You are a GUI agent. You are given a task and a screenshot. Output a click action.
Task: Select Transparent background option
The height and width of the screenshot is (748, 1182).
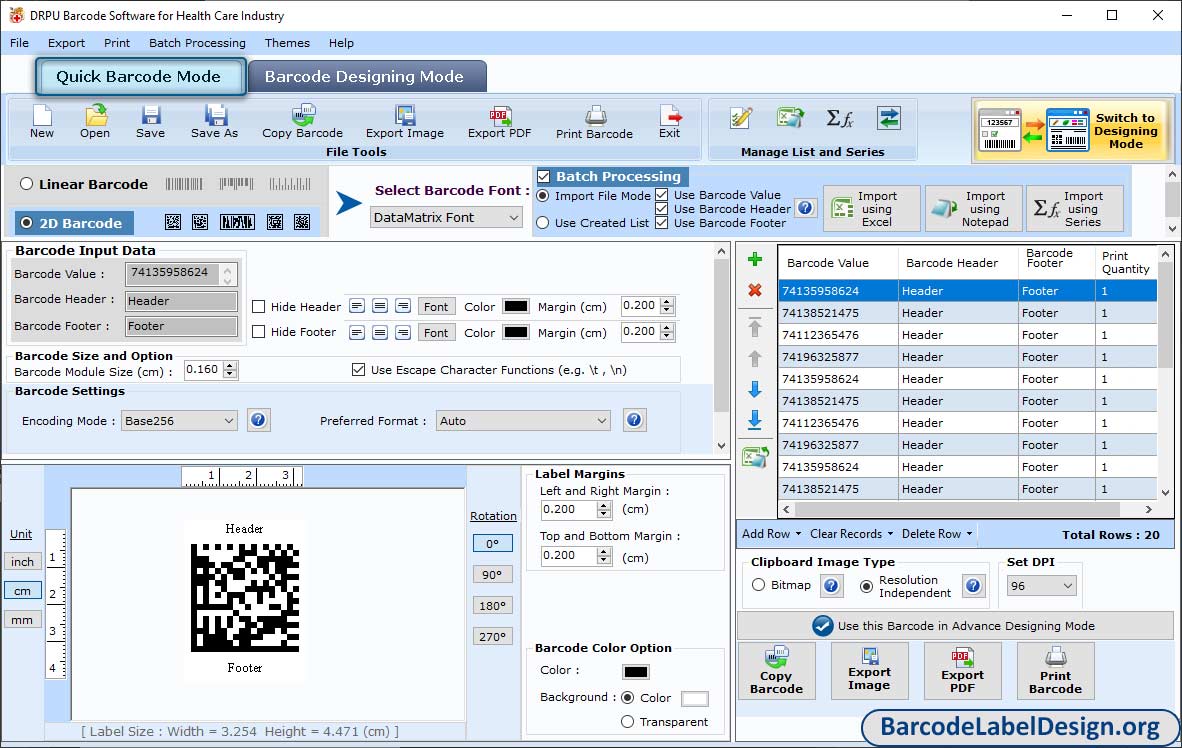[x=627, y=722]
